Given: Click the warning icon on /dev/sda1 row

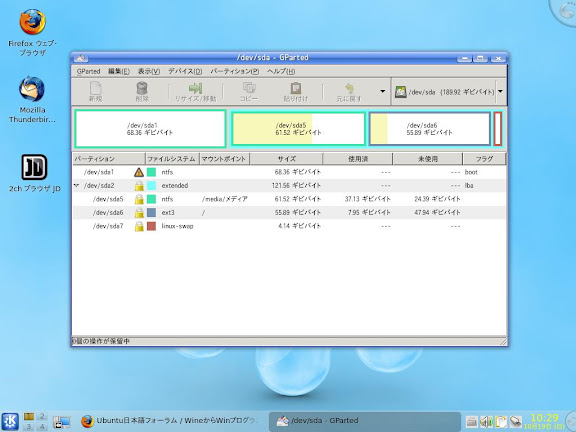Looking at the screenshot, I should click(139, 172).
